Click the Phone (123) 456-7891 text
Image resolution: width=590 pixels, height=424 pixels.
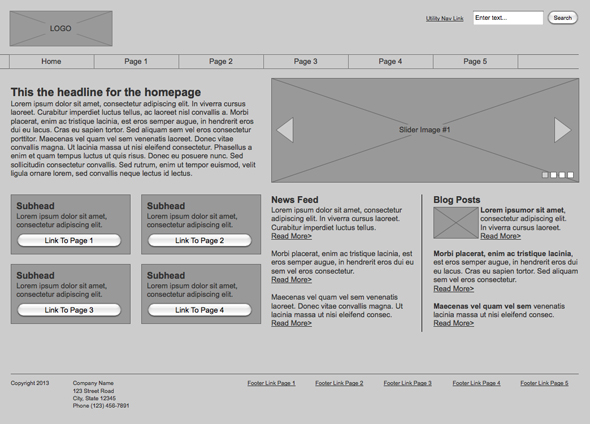point(101,406)
